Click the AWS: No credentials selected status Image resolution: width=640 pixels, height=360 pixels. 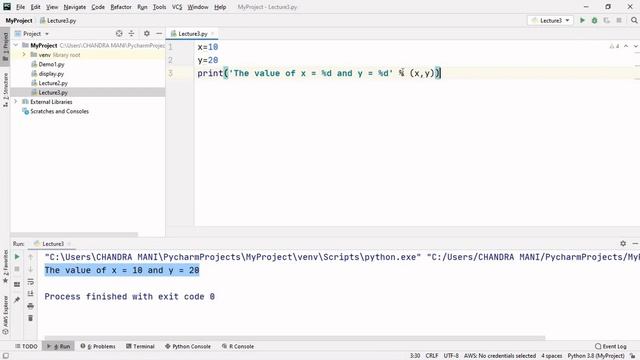click(500, 356)
